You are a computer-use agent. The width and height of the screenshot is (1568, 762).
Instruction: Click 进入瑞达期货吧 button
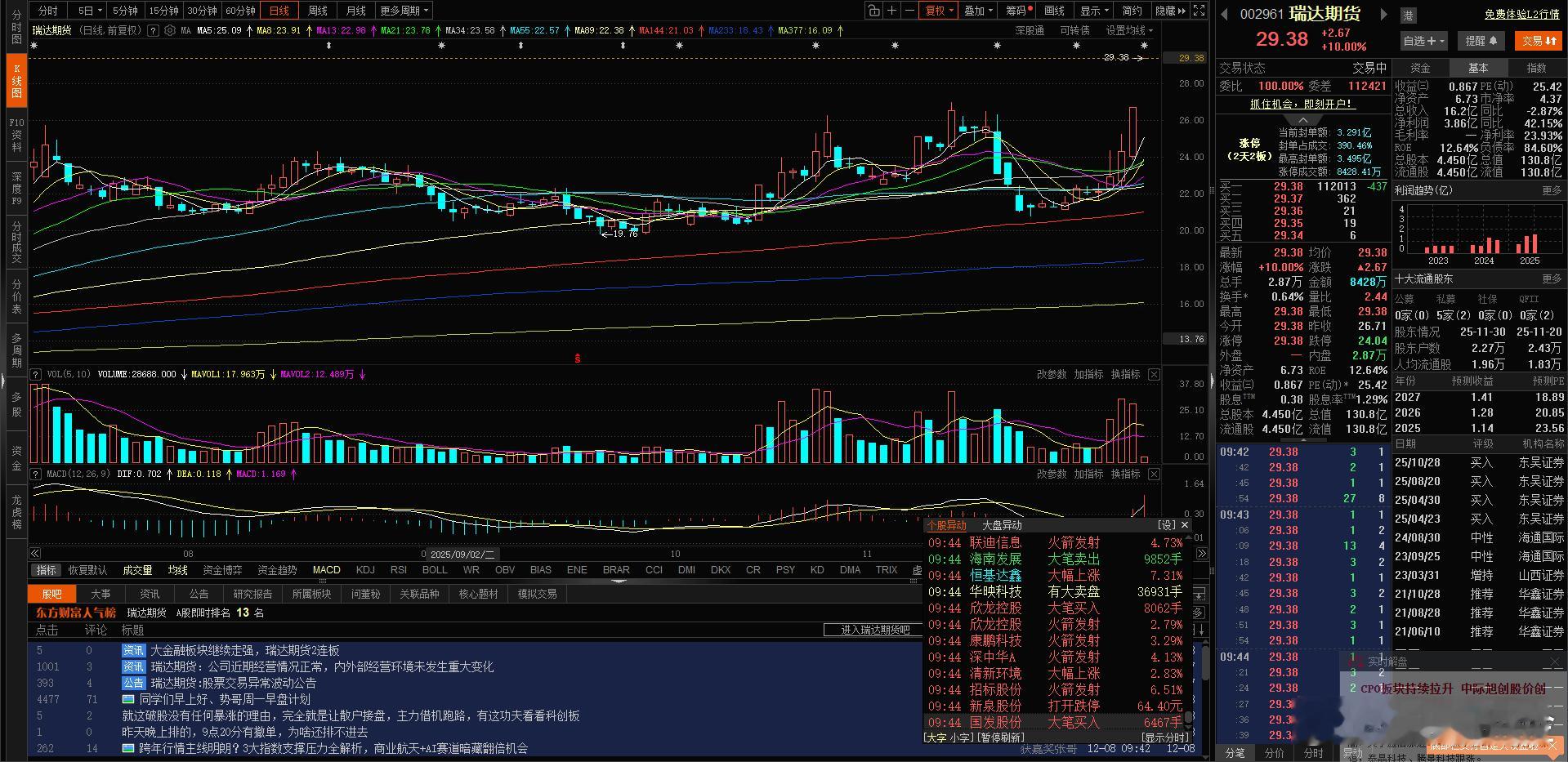point(875,630)
